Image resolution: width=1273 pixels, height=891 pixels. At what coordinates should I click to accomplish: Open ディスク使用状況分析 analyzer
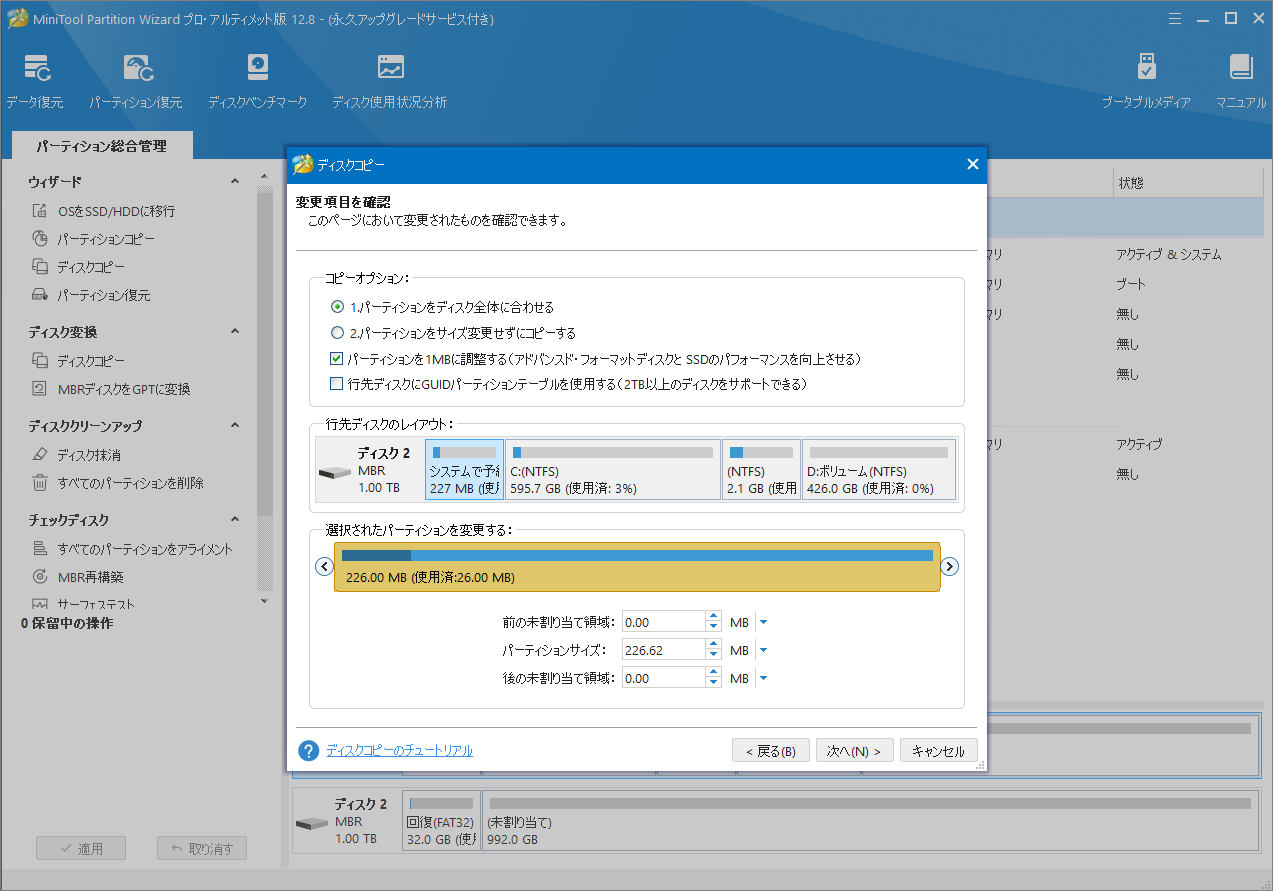(388, 78)
